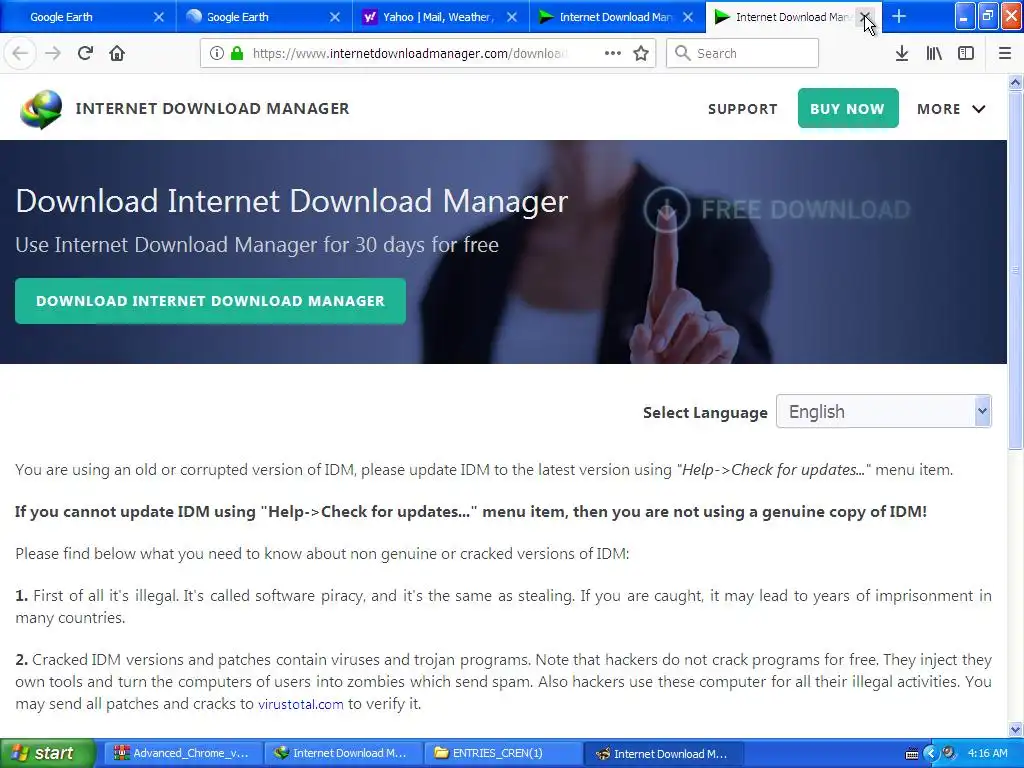Image resolution: width=1024 pixels, height=768 pixels.
Task: Click the INTERNET DOWNLOAD MANAGER site title
Action: (x=212, y=108)
